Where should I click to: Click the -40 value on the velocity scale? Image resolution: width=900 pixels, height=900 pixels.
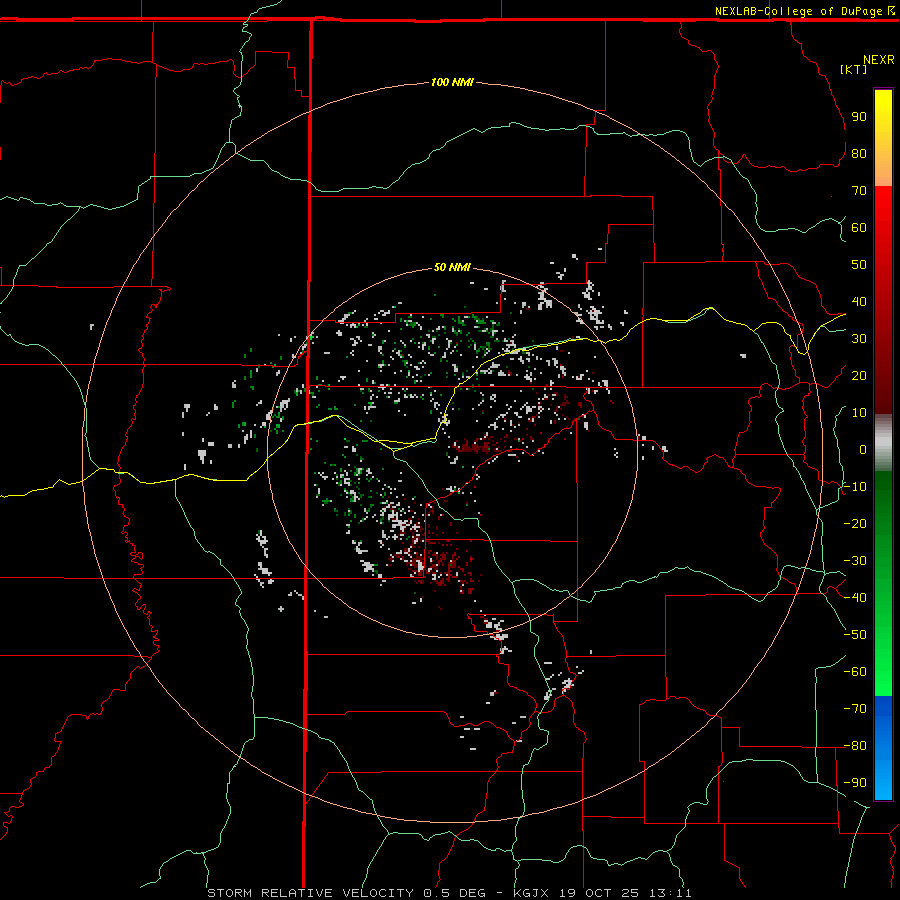[x=855, y=598]
